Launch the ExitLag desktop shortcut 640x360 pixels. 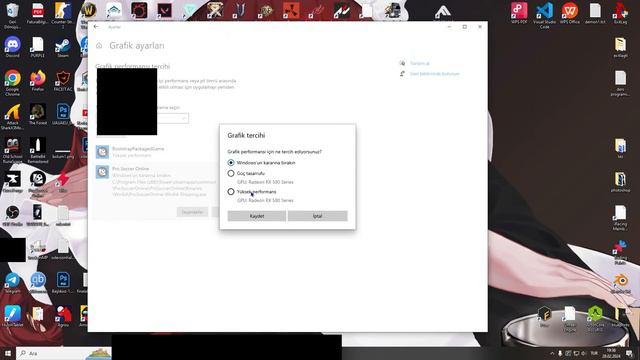coord(620,13)
